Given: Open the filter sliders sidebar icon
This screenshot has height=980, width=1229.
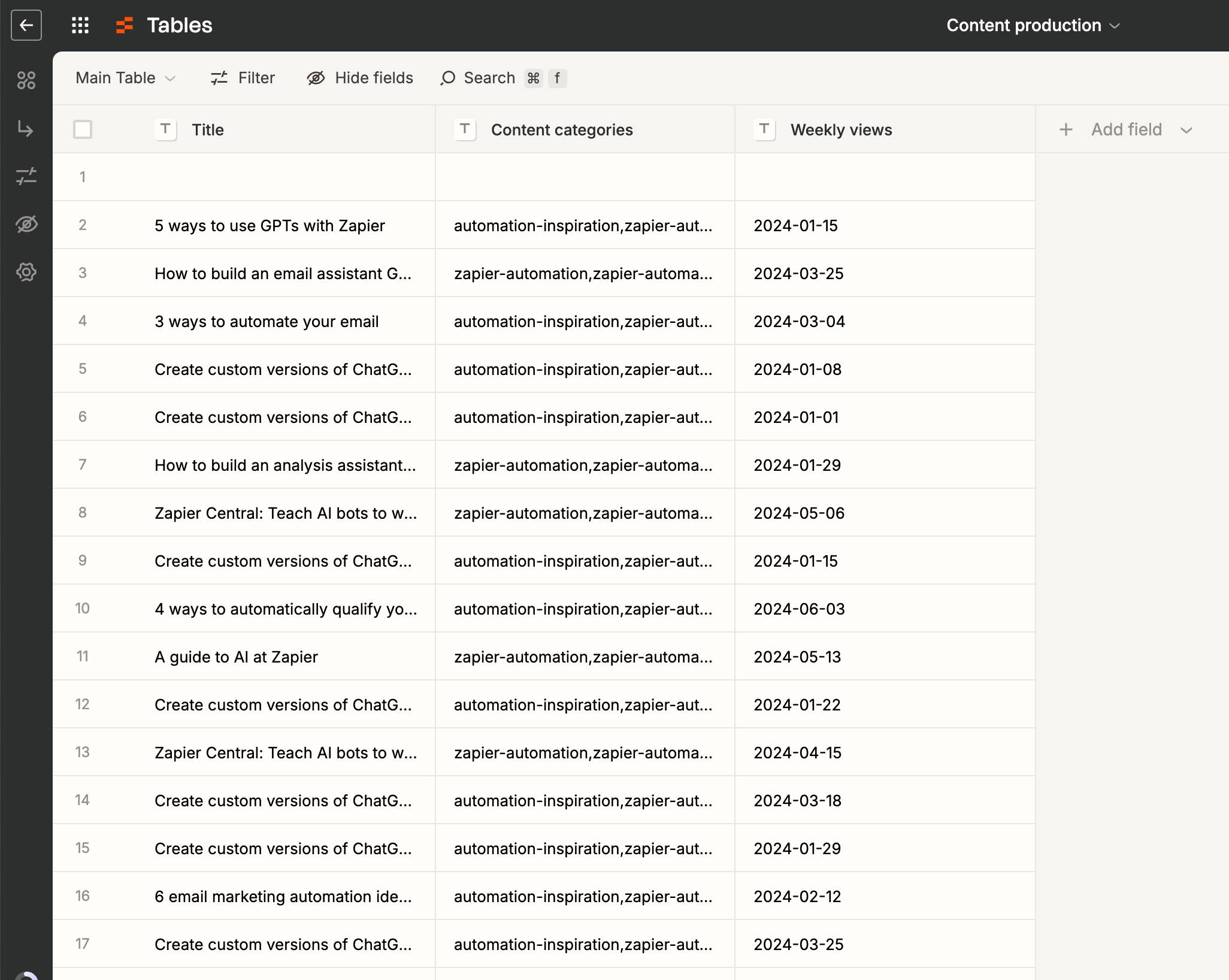Looking at the screenshot, I should click(x=26, y=176).
